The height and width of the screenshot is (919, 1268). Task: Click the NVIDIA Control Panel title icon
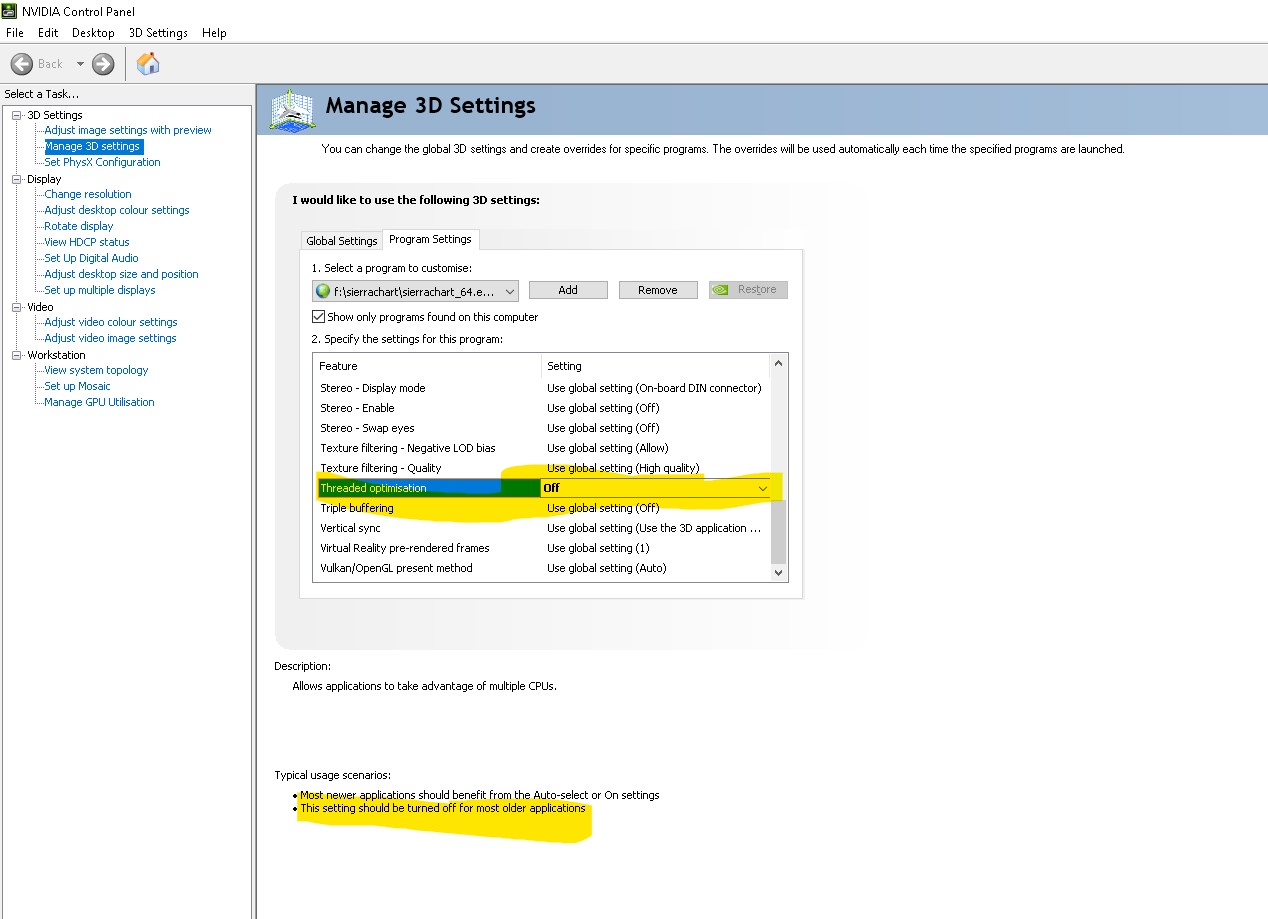(x=10, y=11)
